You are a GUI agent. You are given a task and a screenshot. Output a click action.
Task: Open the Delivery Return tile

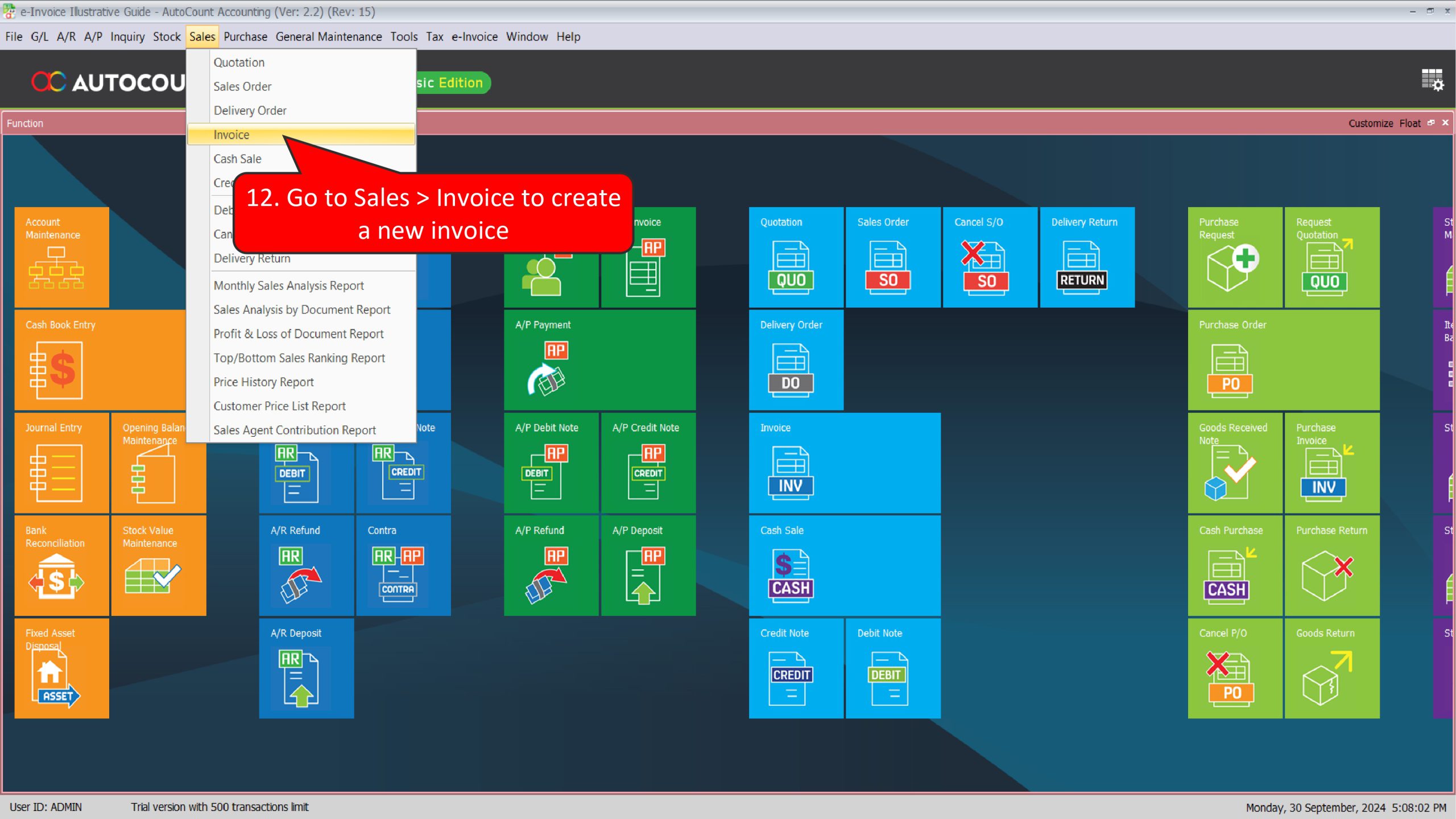(x=1087, y=257)
